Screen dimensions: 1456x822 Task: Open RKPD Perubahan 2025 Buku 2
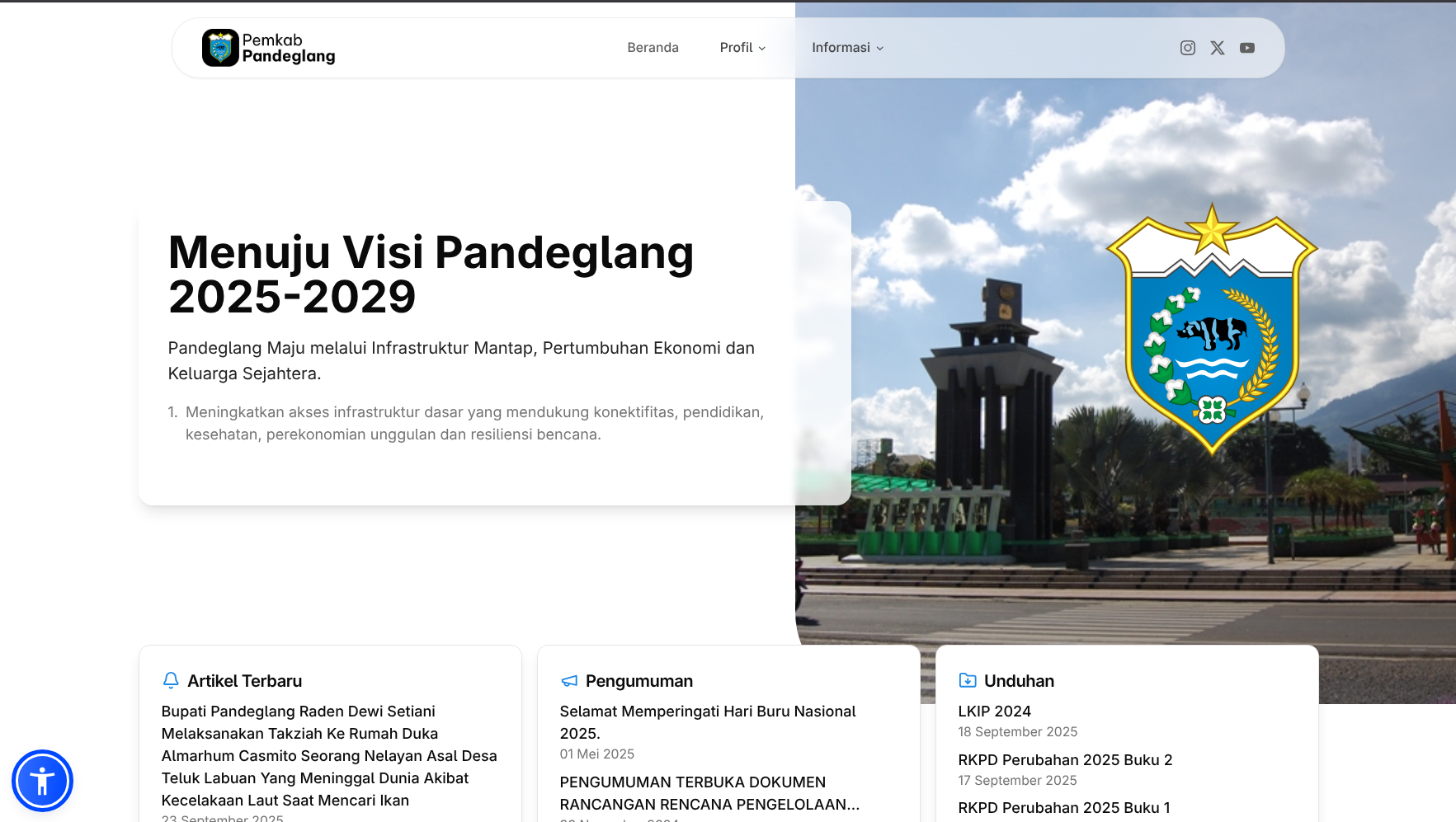click(x=1065, y=759)
